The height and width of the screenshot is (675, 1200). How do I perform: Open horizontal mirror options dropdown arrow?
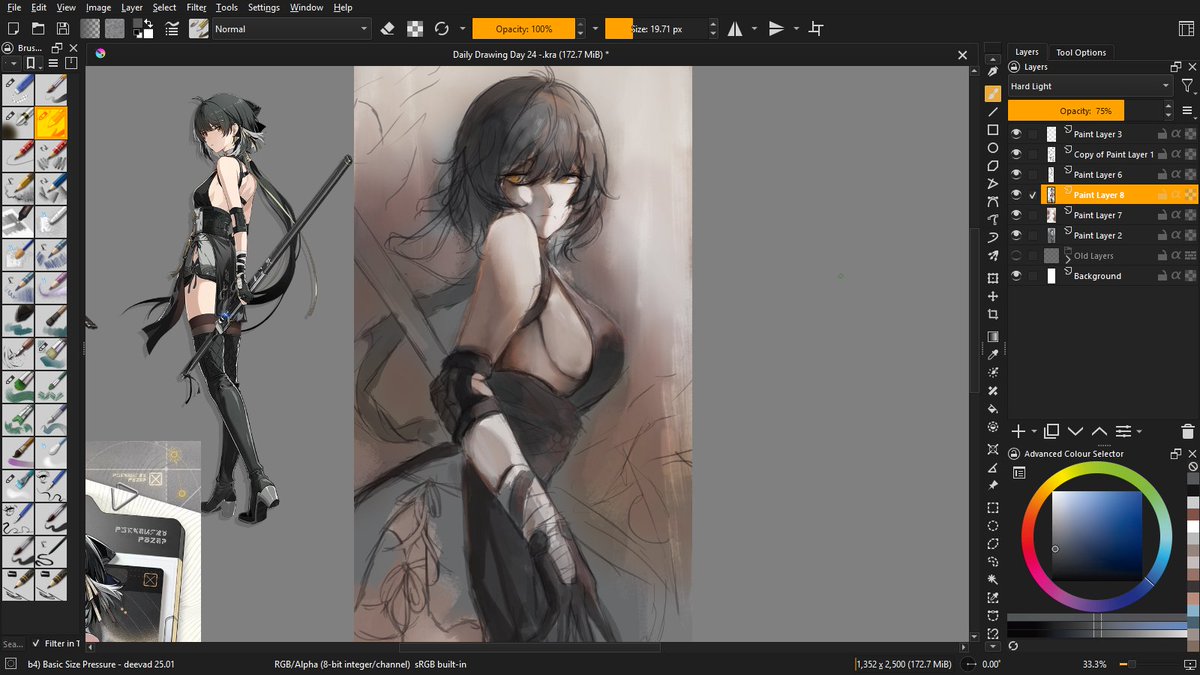[754, 29]
